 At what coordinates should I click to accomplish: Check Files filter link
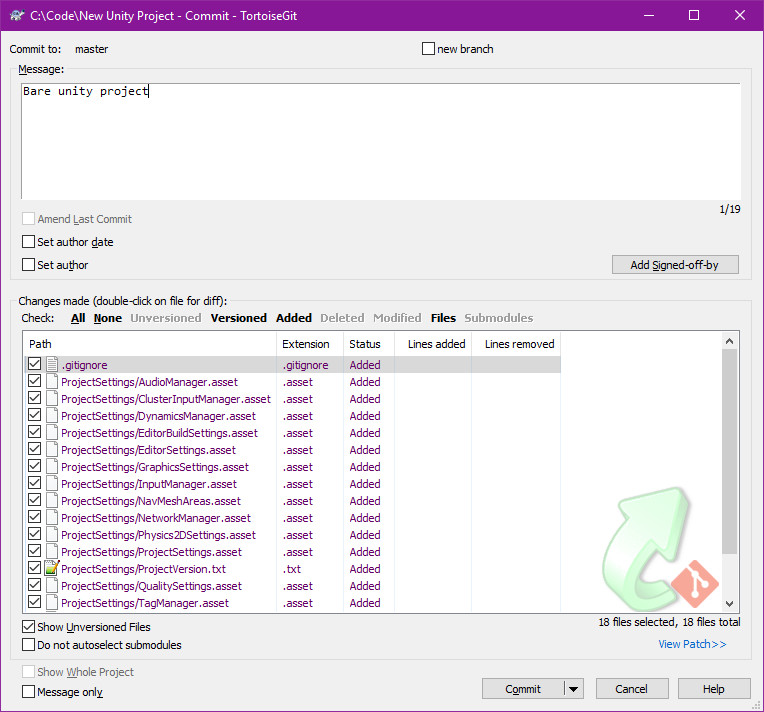443,318
